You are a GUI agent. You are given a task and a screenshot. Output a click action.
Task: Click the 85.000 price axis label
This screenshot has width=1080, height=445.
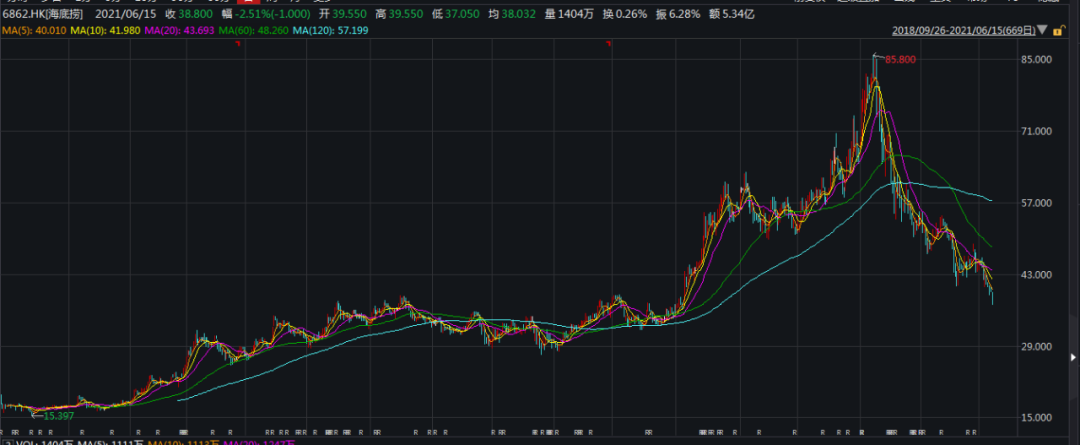1039,60
